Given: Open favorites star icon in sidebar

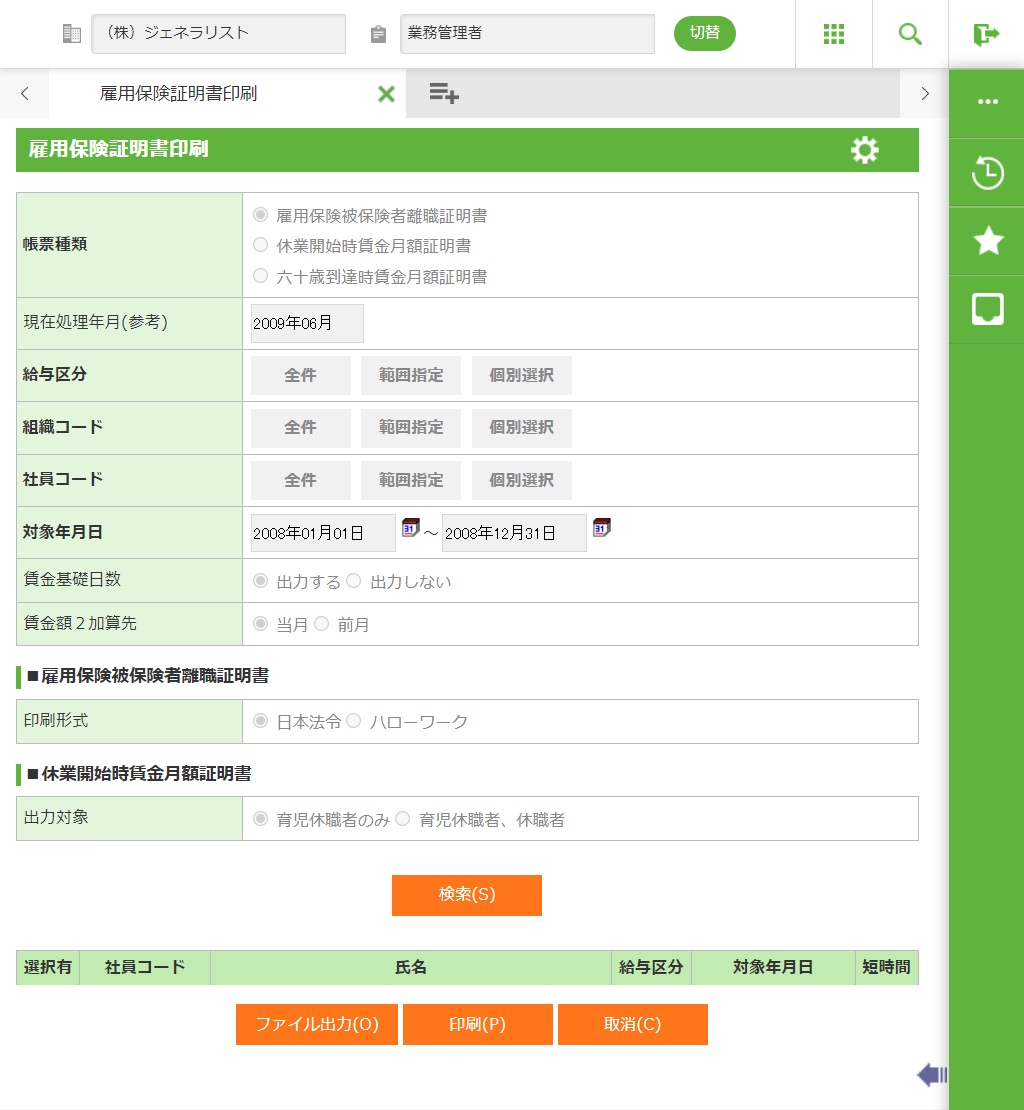Looking at the screenshot, I should tap(987, 241).
